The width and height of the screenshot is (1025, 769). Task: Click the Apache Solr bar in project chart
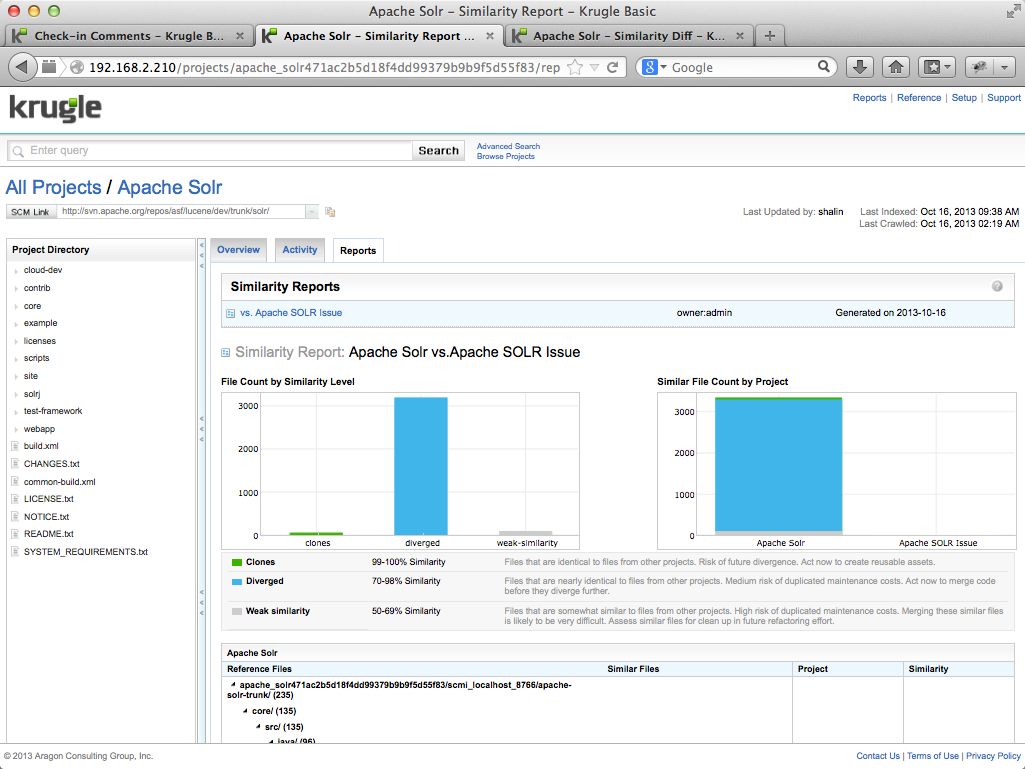779,467
